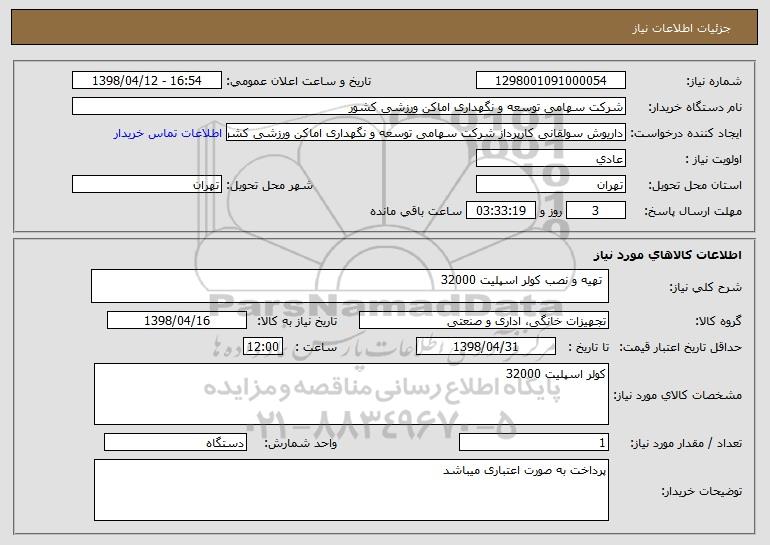
Task: Click the label واحد شمارش
Action: (301, 443)
